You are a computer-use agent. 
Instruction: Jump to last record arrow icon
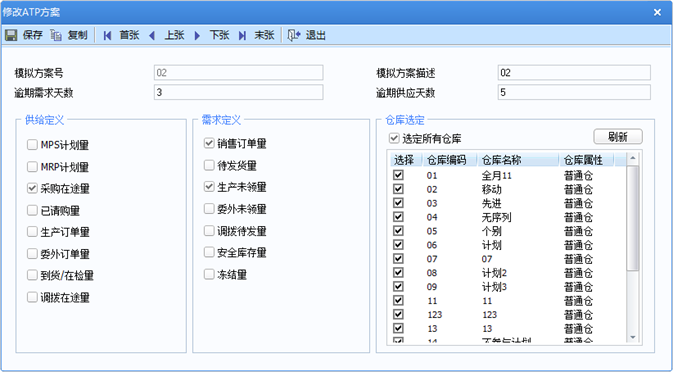coord(243,36)
